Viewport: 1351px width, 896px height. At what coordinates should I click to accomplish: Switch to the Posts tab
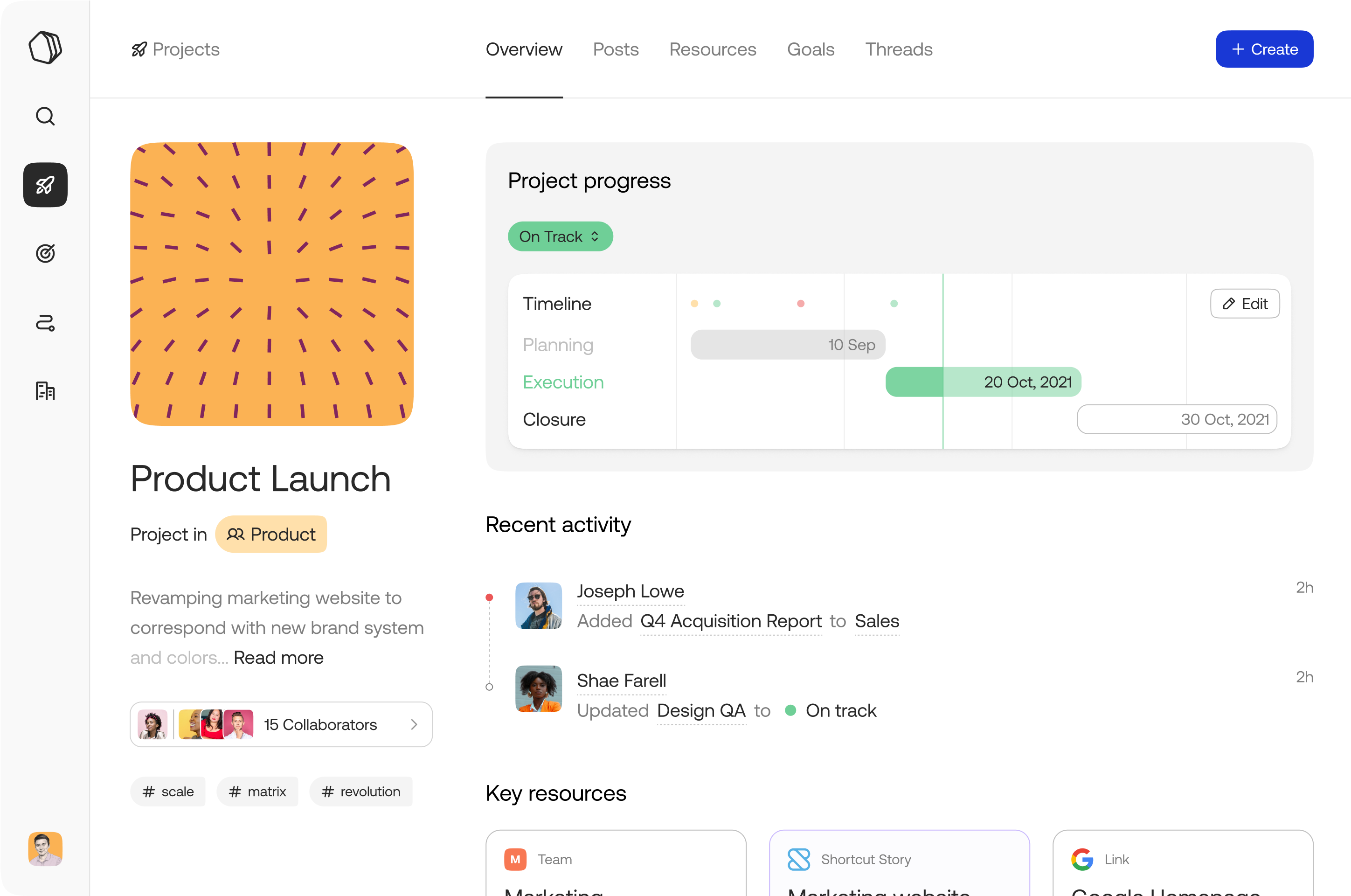pos(615,48)
